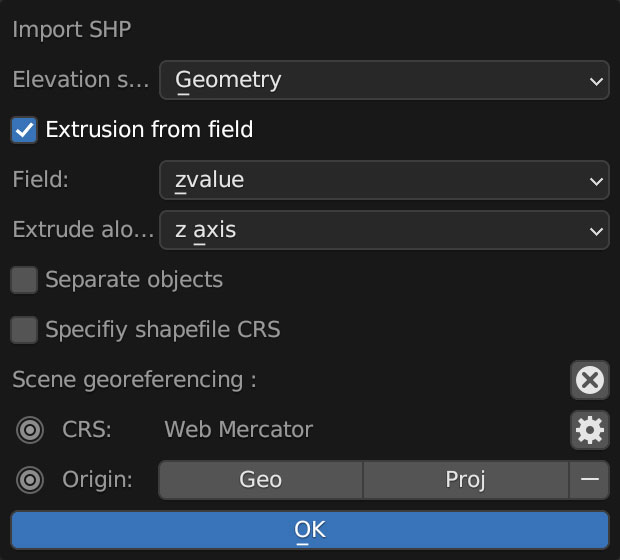Open CRS settings with the gear icon
Viewport: 620px width, 560px height.
[590, 430]
